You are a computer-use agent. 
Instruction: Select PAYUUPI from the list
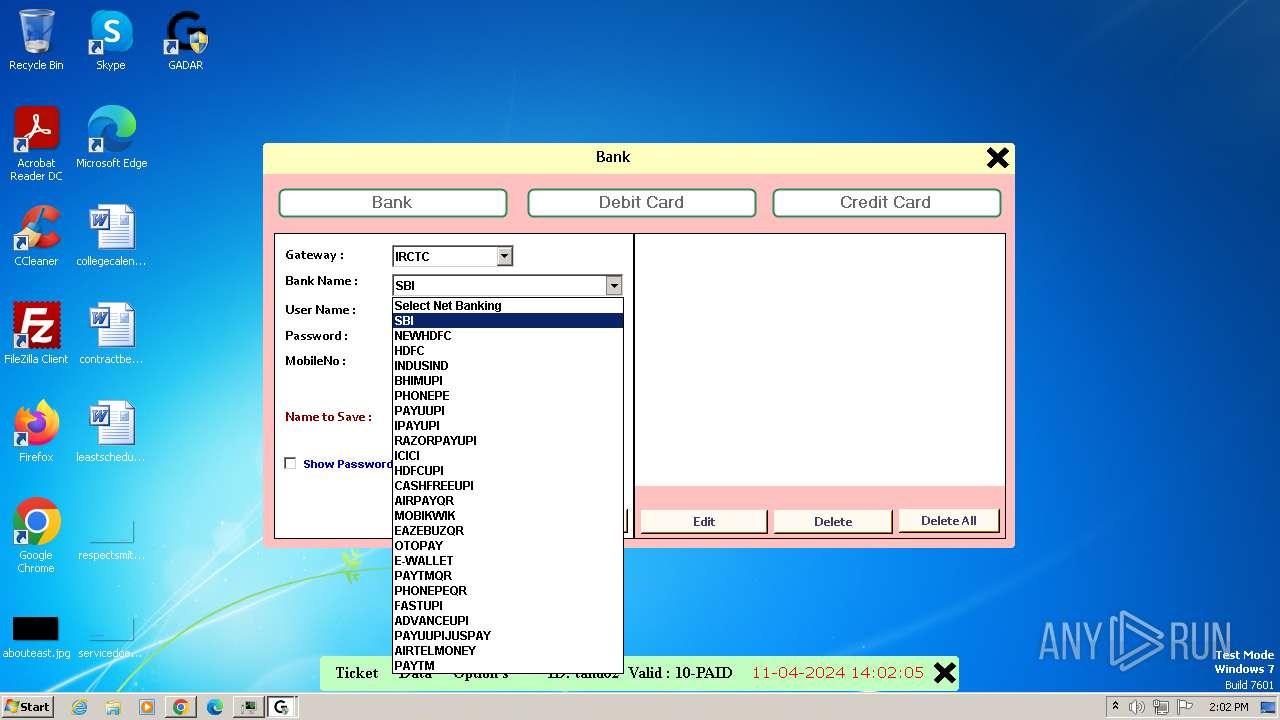pyautogui.click(x=508, y=411)
